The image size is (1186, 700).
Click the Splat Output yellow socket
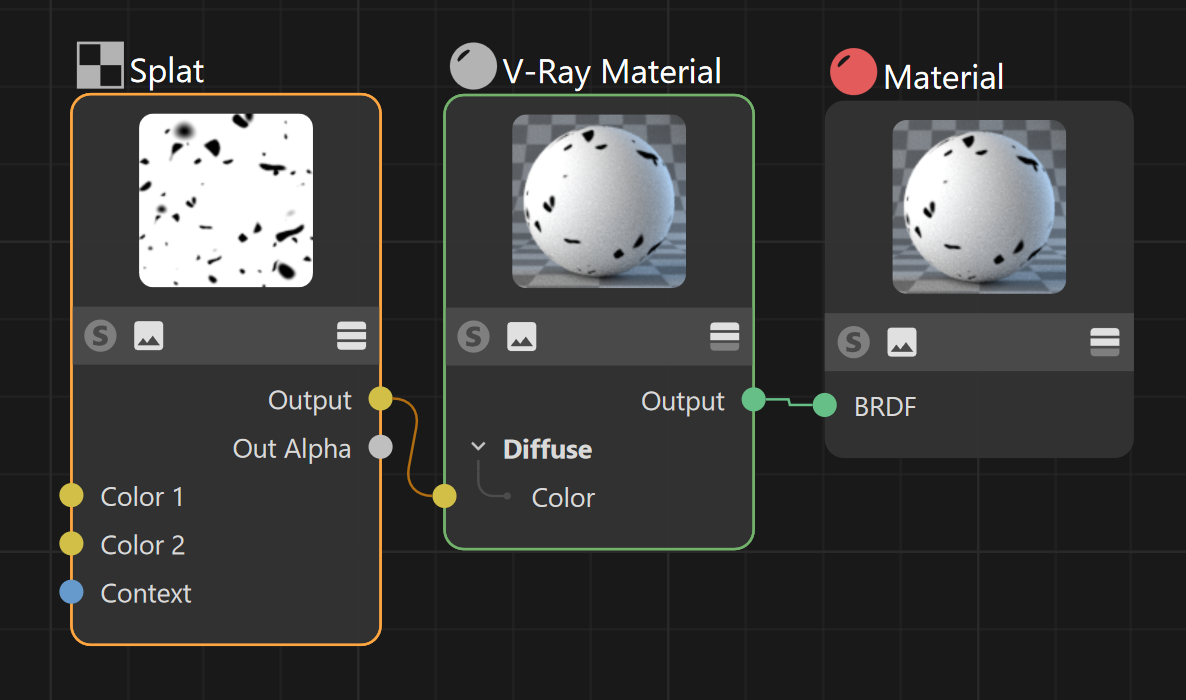(380, 398)
